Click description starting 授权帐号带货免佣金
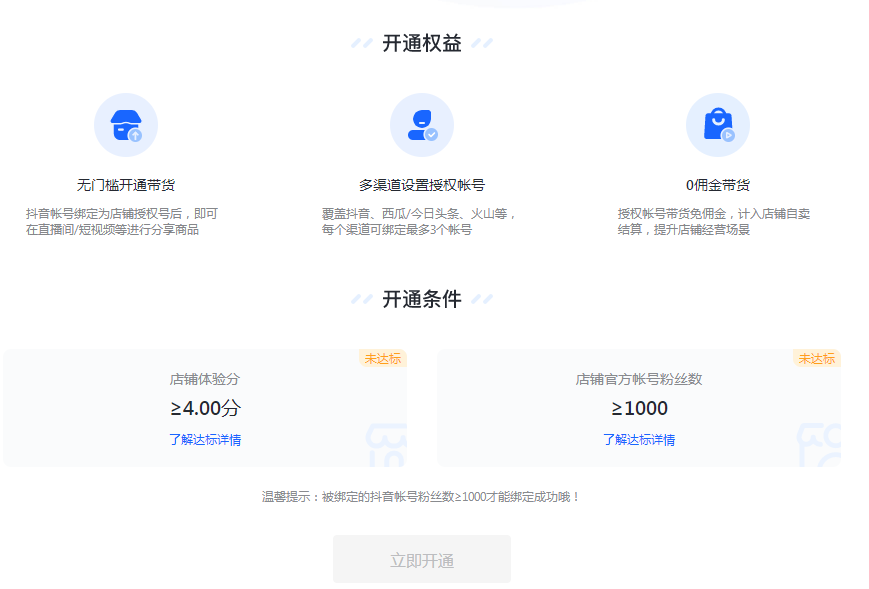Image resolution: width=869 pixels, height=589 pixels. pos(714,222)
